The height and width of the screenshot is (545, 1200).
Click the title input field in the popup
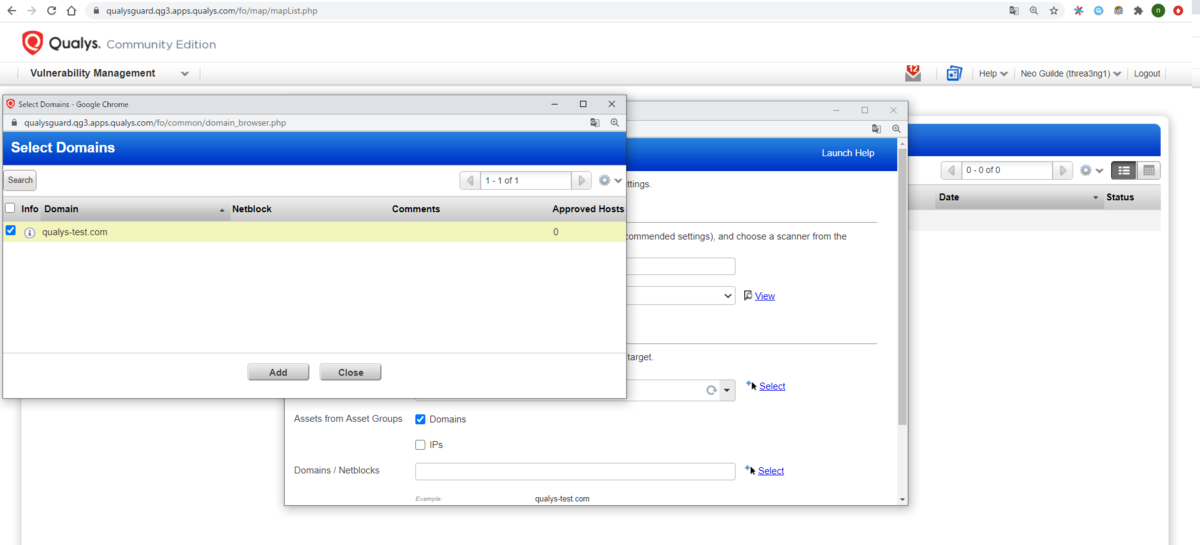tap(681, 266)
